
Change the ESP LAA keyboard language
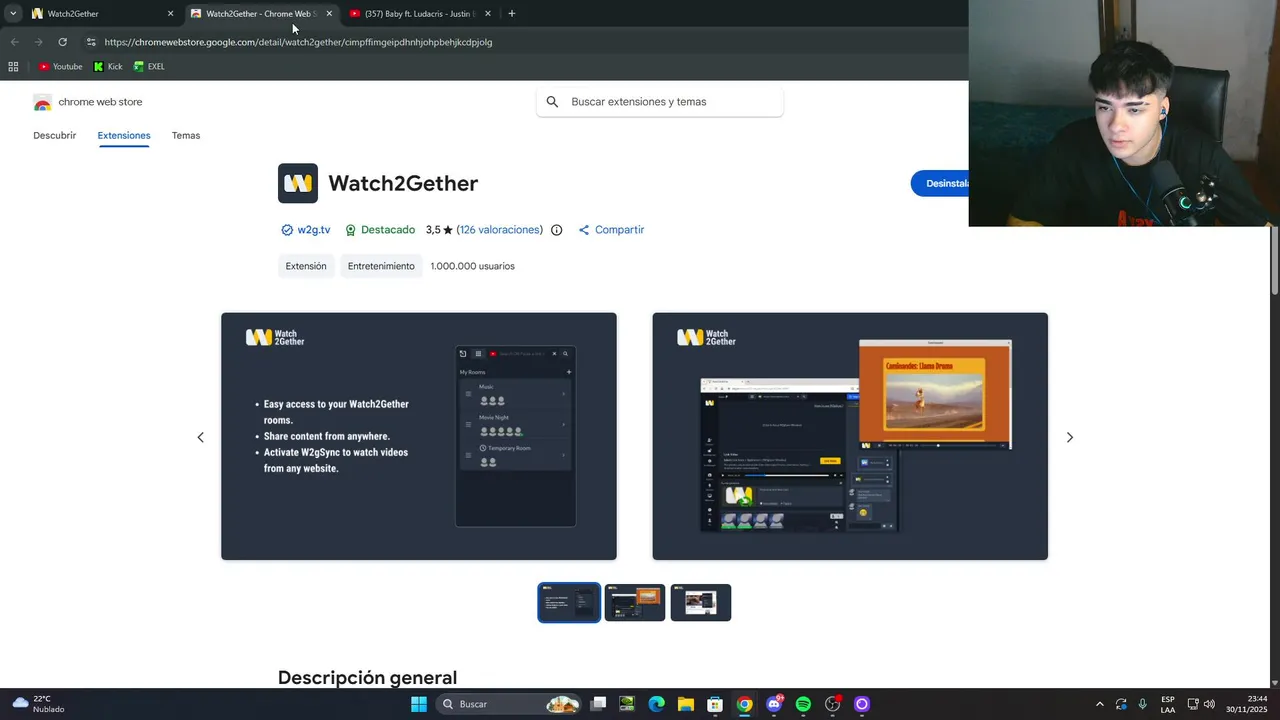[x=1168, y=704]
